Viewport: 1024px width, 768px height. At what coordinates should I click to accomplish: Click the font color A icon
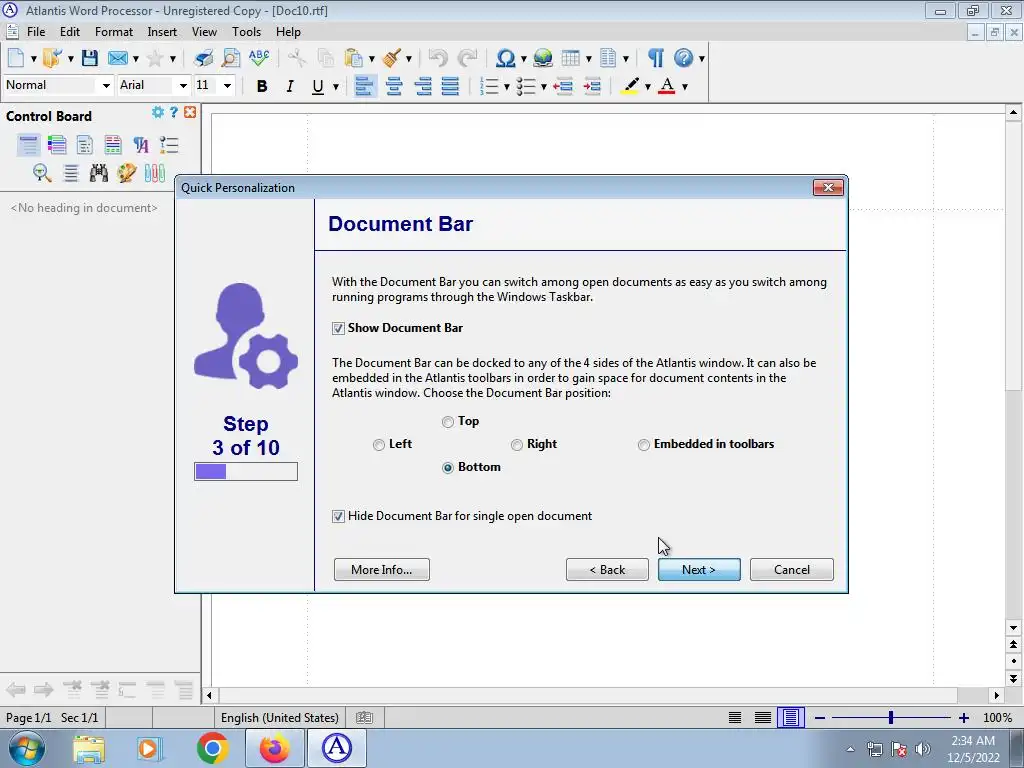coord(667,86)
